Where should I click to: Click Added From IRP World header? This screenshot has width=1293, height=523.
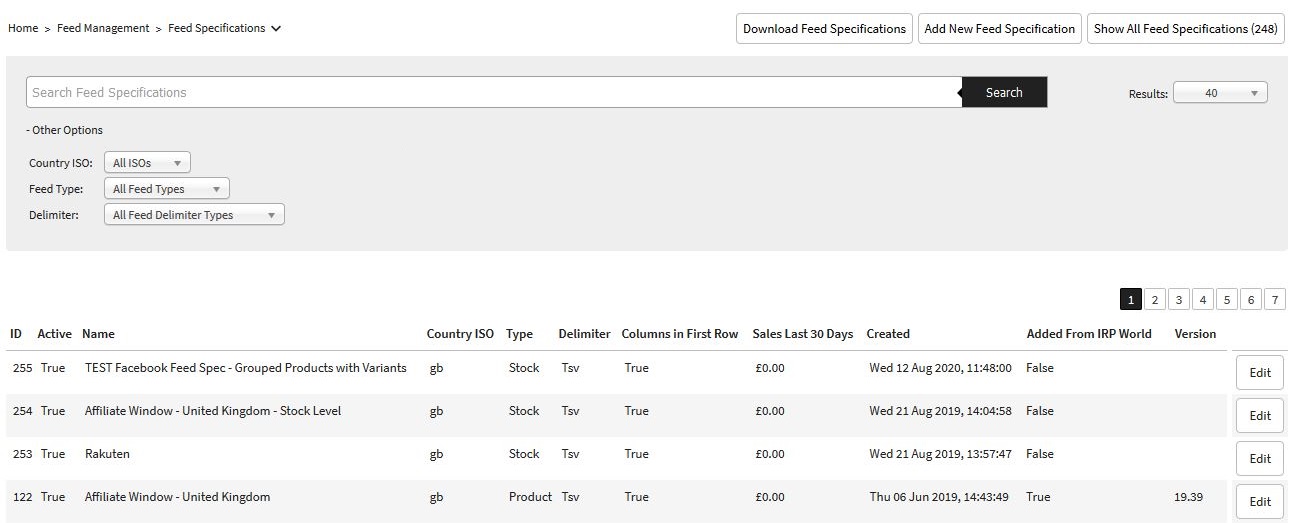[x=1089, y=334]
